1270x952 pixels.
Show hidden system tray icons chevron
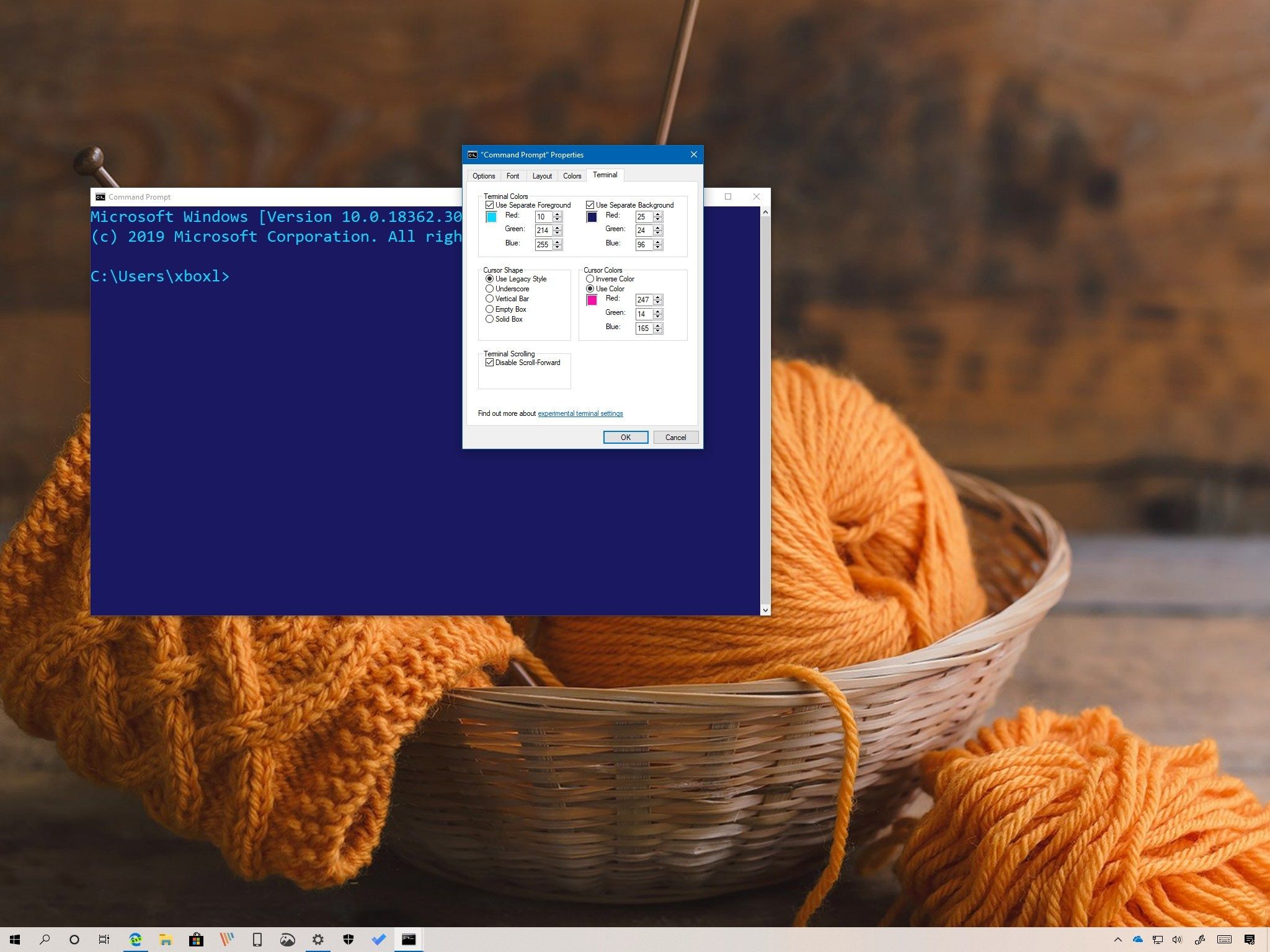[1117, 939]
